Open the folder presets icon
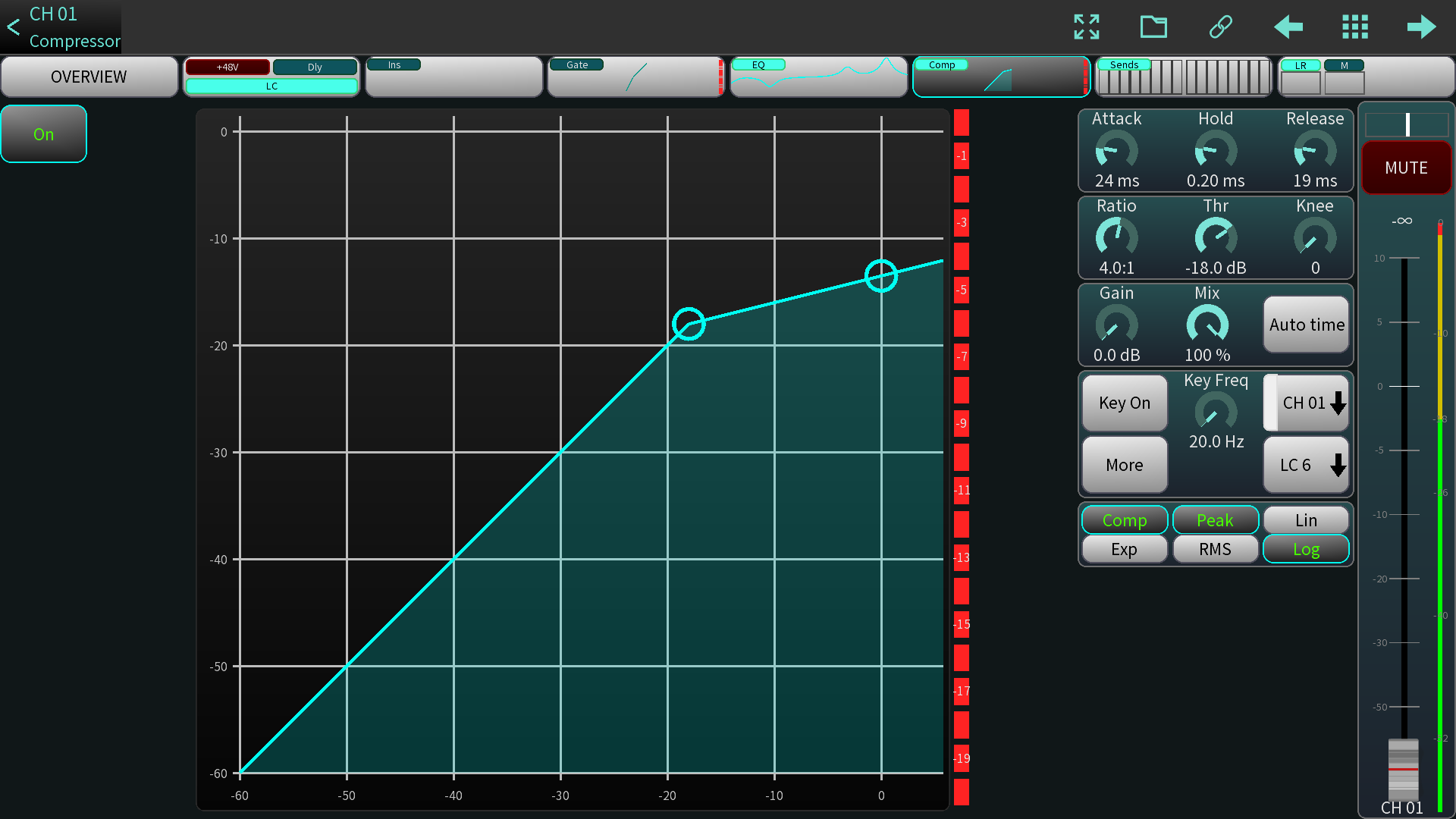 click(x=1153, y=27)
